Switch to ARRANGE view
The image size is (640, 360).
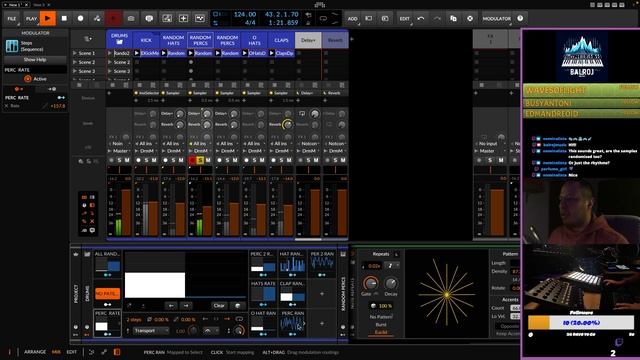tap(35, 352)
